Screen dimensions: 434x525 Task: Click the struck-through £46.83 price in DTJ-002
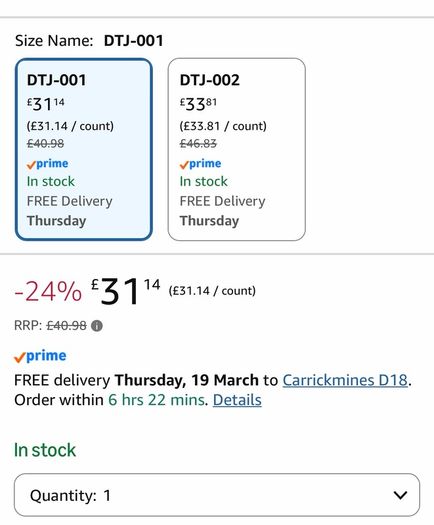coord(198,144)
